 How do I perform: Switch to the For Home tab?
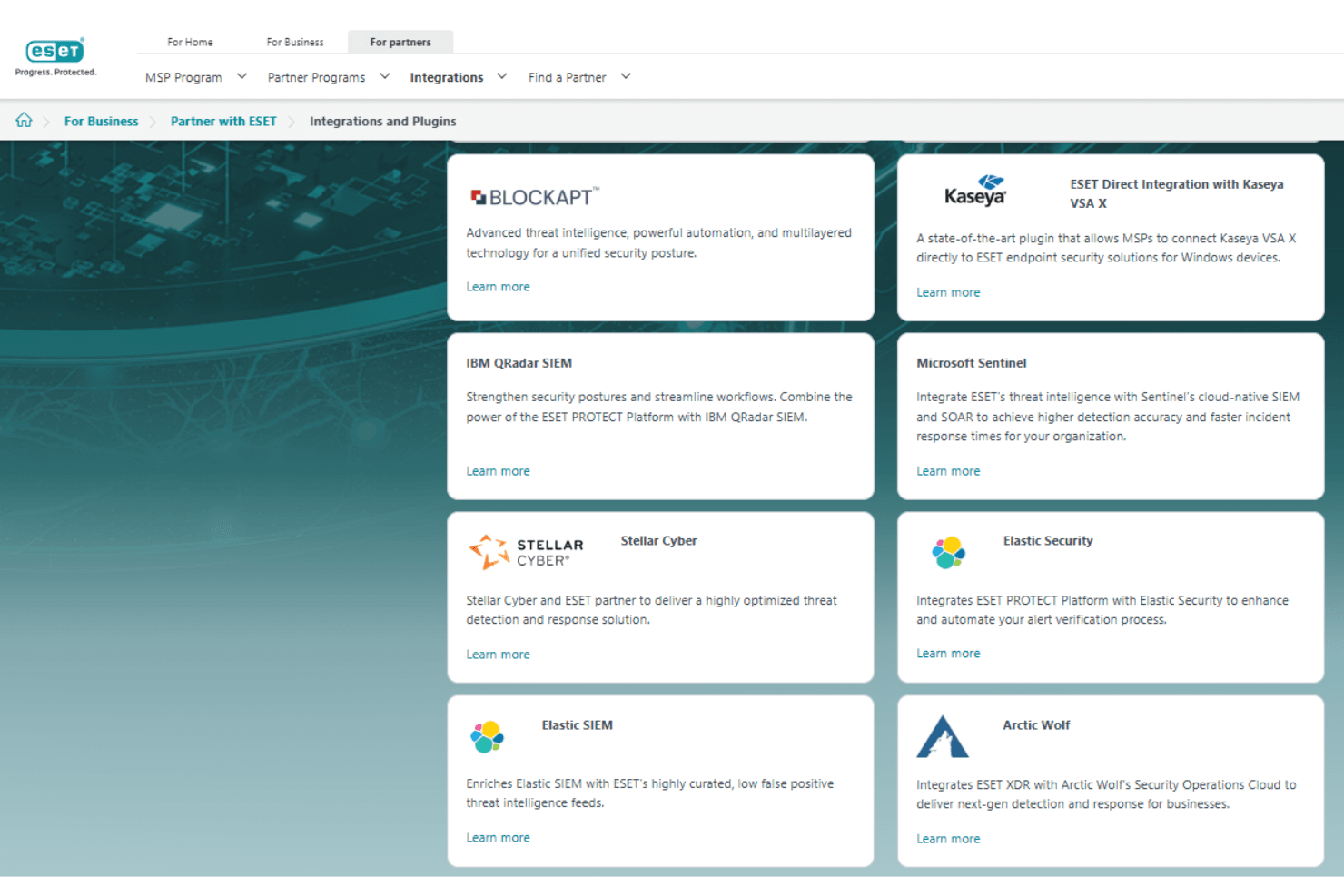[190, 42]
